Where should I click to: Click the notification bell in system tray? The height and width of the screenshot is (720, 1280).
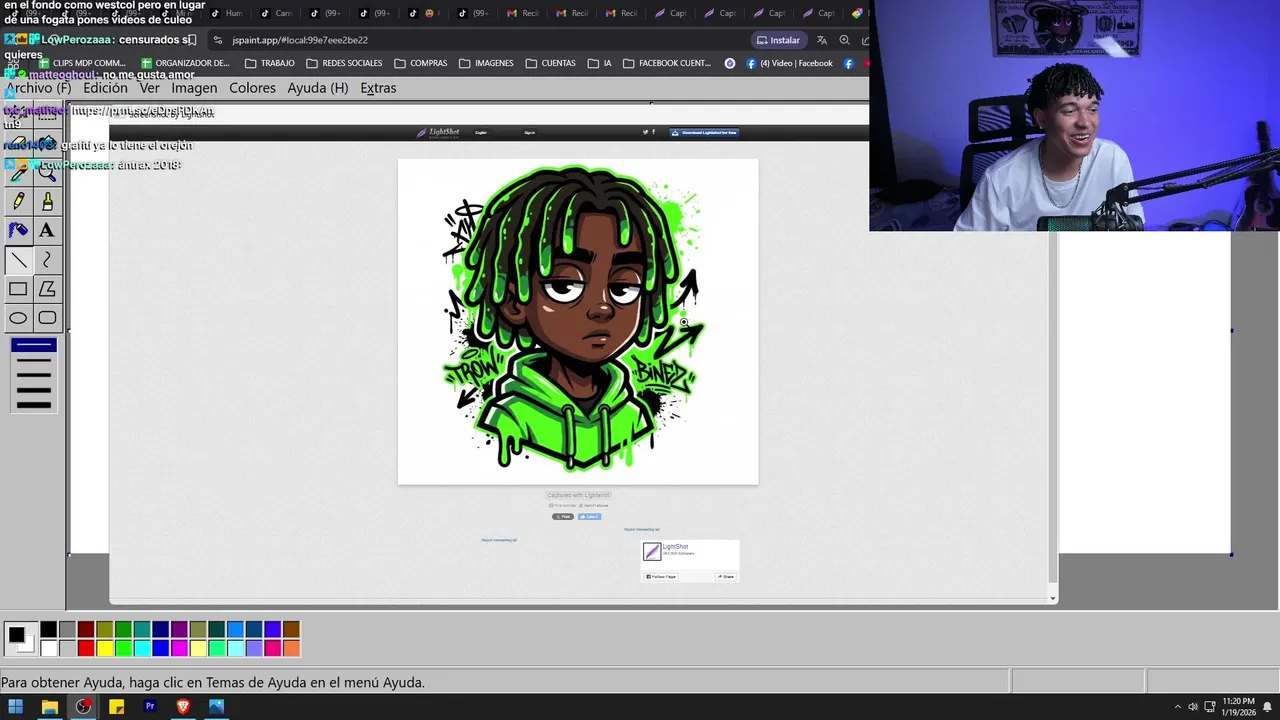1268,707
